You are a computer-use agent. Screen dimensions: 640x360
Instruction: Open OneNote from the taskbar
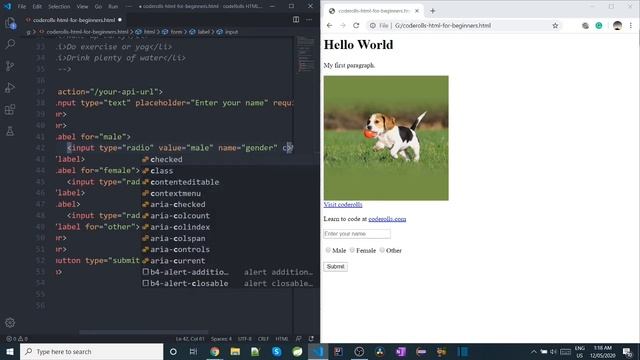(400, 351)
